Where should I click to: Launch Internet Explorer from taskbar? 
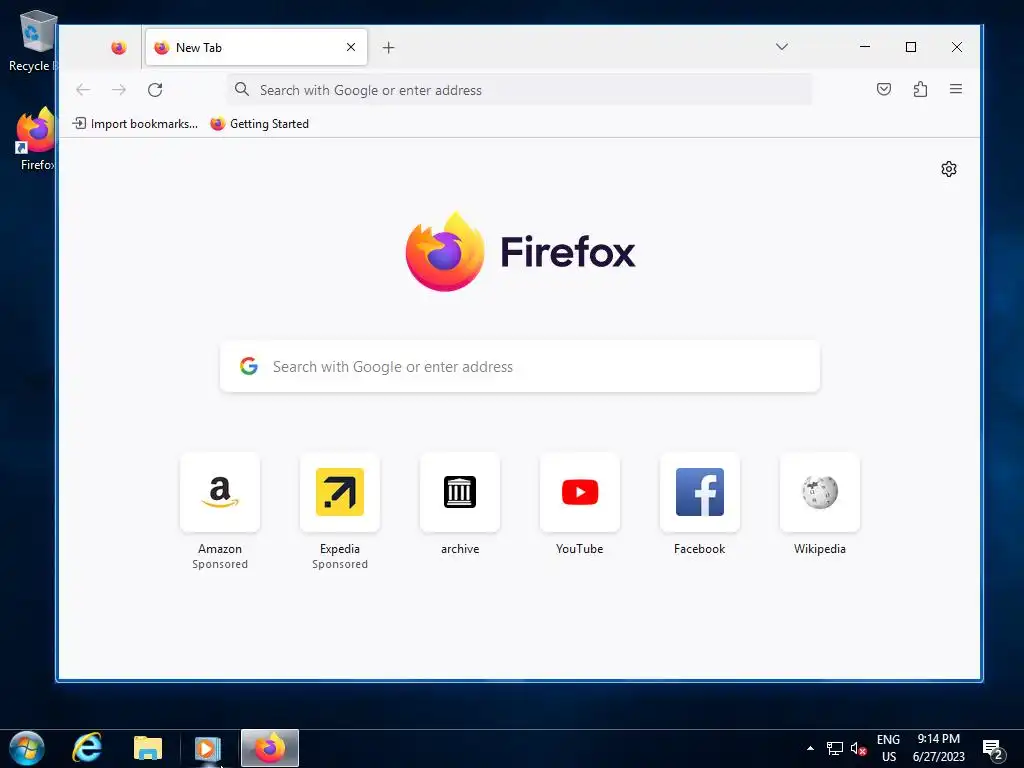(87, 748)
